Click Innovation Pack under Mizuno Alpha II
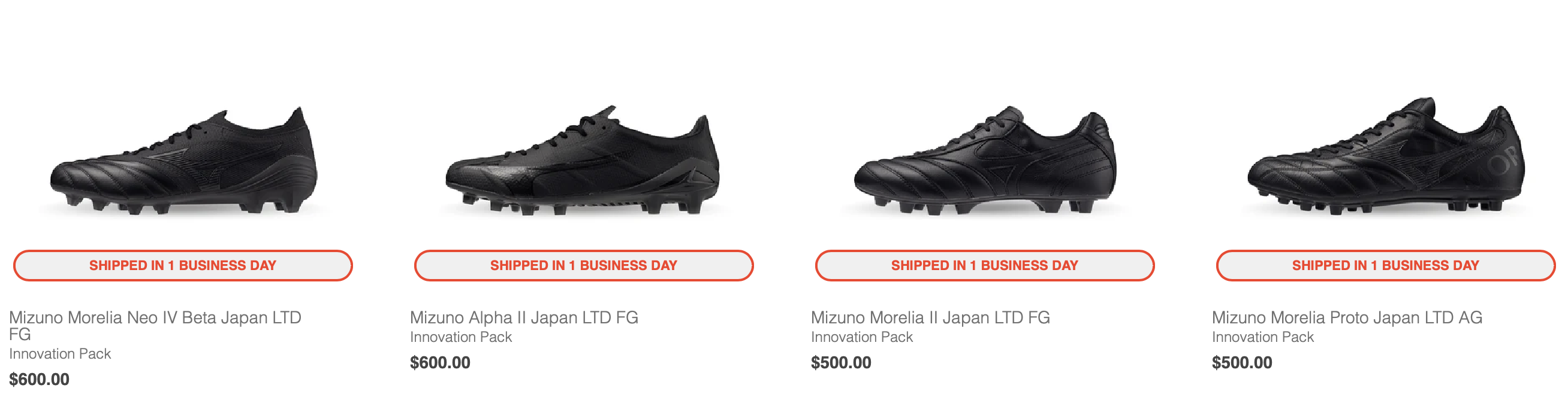Image resolution: width=1568 pixels, height=400 pixels. point(461,337)
